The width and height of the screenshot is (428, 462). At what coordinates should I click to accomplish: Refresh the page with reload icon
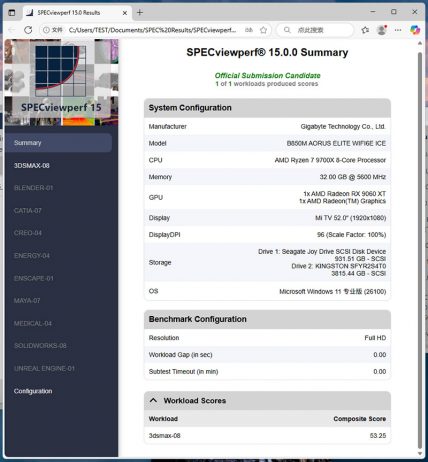[x=28, y=30]
